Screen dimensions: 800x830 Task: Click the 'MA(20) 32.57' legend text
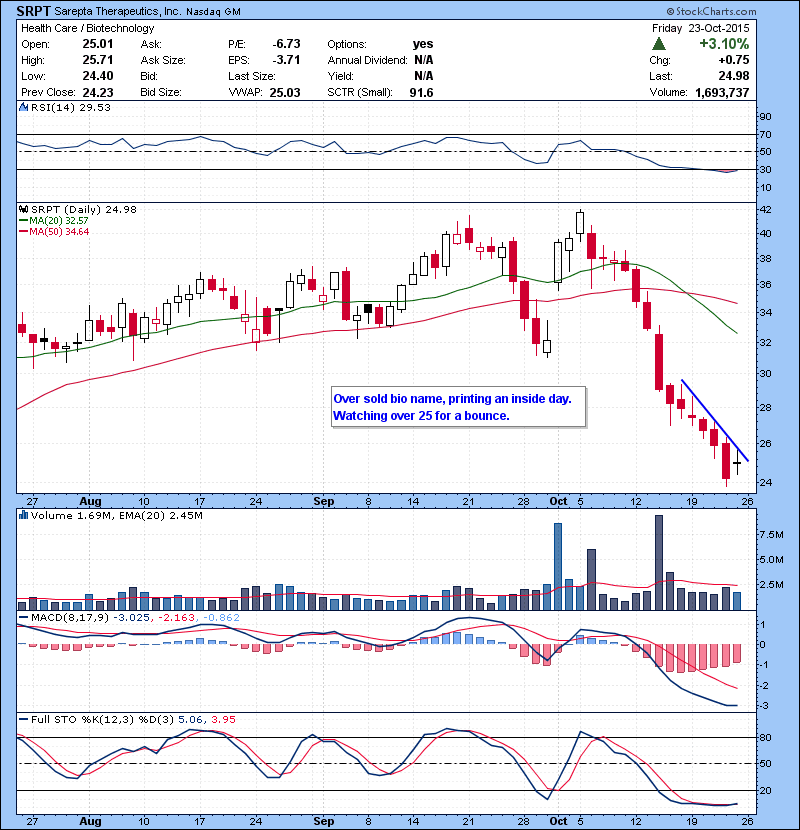click(x=59, y=220)
